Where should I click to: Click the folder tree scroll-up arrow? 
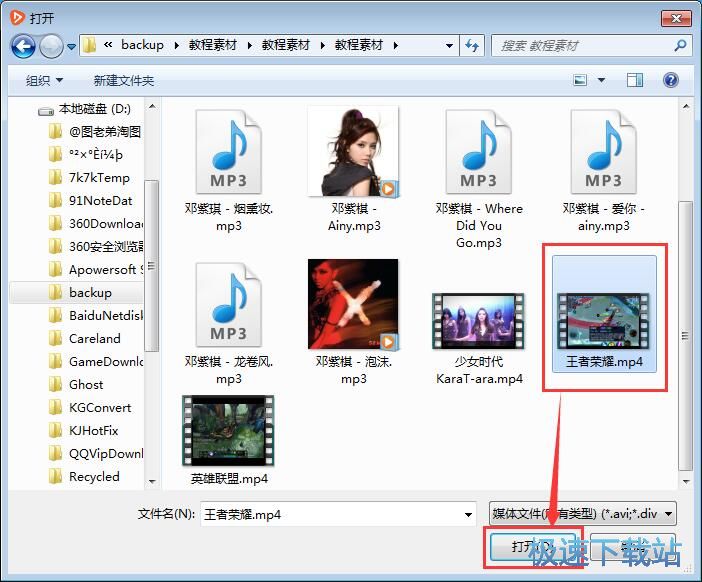pyautogui.click(x=152, y=107)
